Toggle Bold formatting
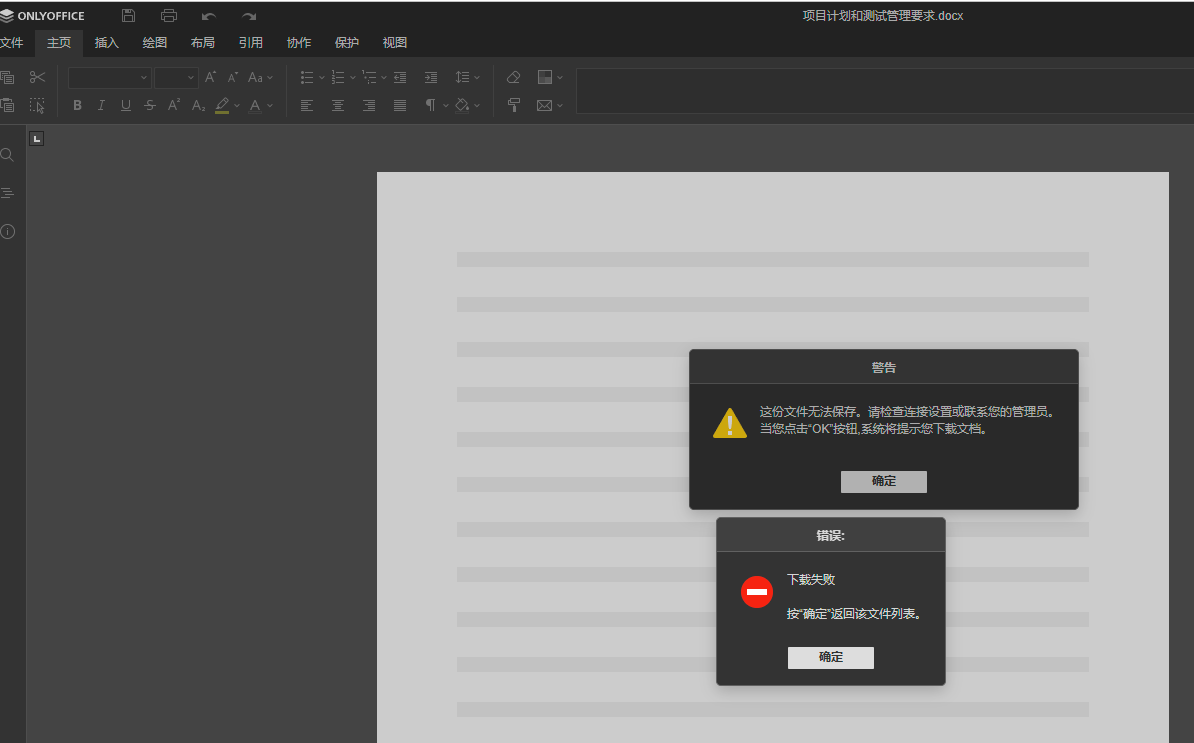The width and height of the screenshot is (1194, 743). [77, 105]
